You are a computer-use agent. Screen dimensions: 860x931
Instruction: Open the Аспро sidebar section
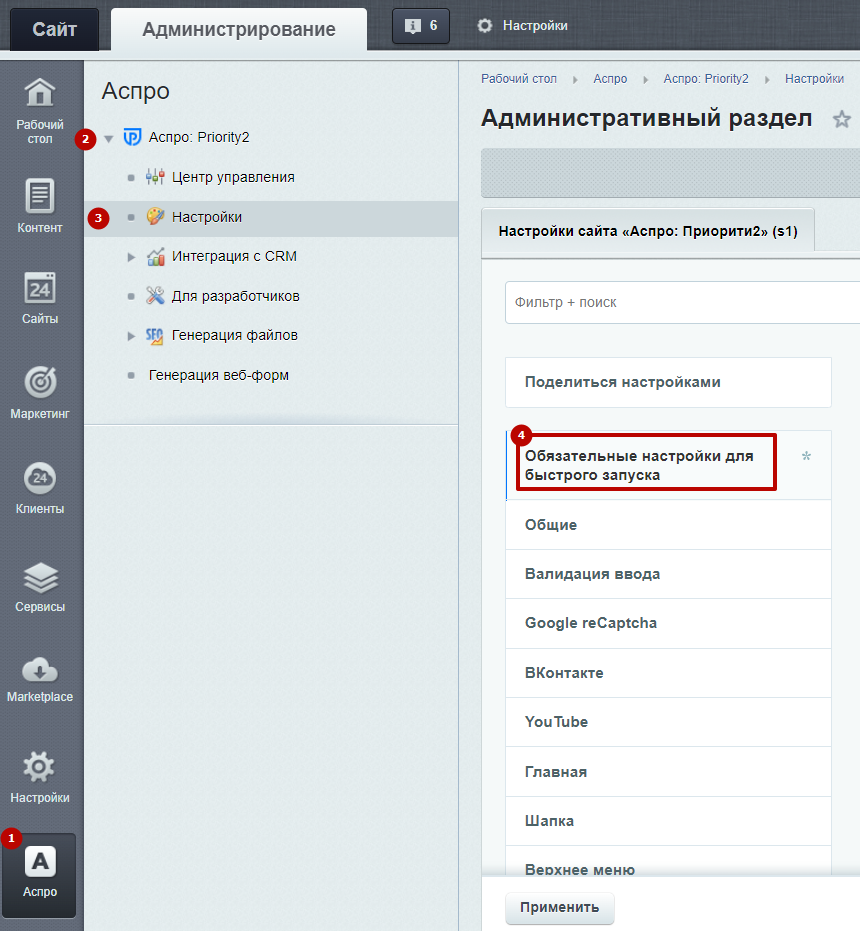pyautogui.click(x=40, y=874)
